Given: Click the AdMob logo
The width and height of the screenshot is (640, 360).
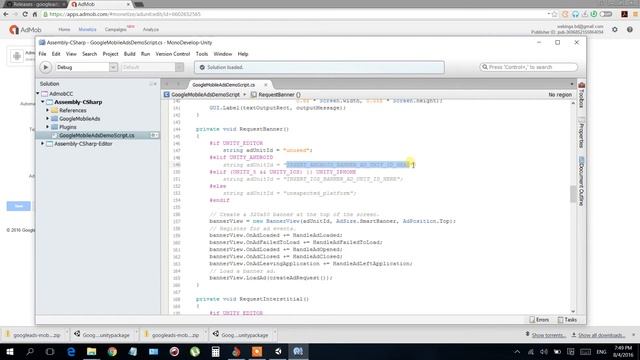Looking at the screenshot, I should point(25,29).
